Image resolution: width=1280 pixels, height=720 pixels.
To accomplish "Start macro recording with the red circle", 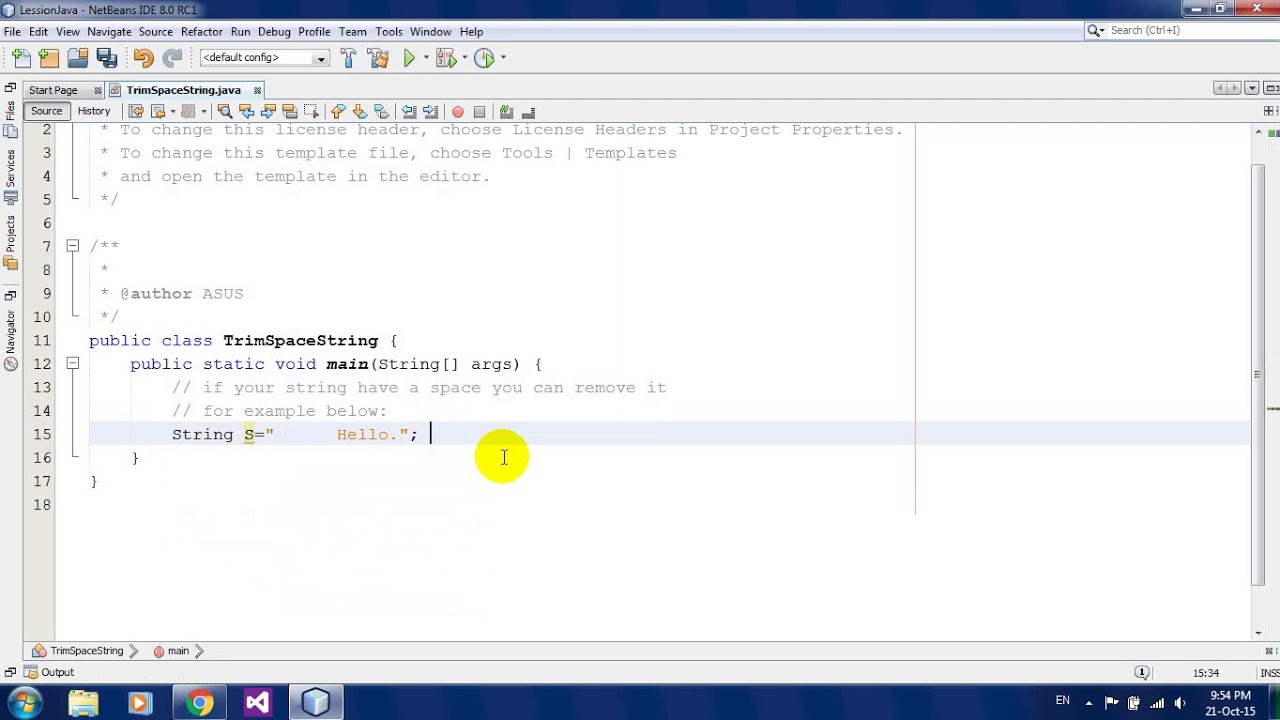I will (458, 111).
